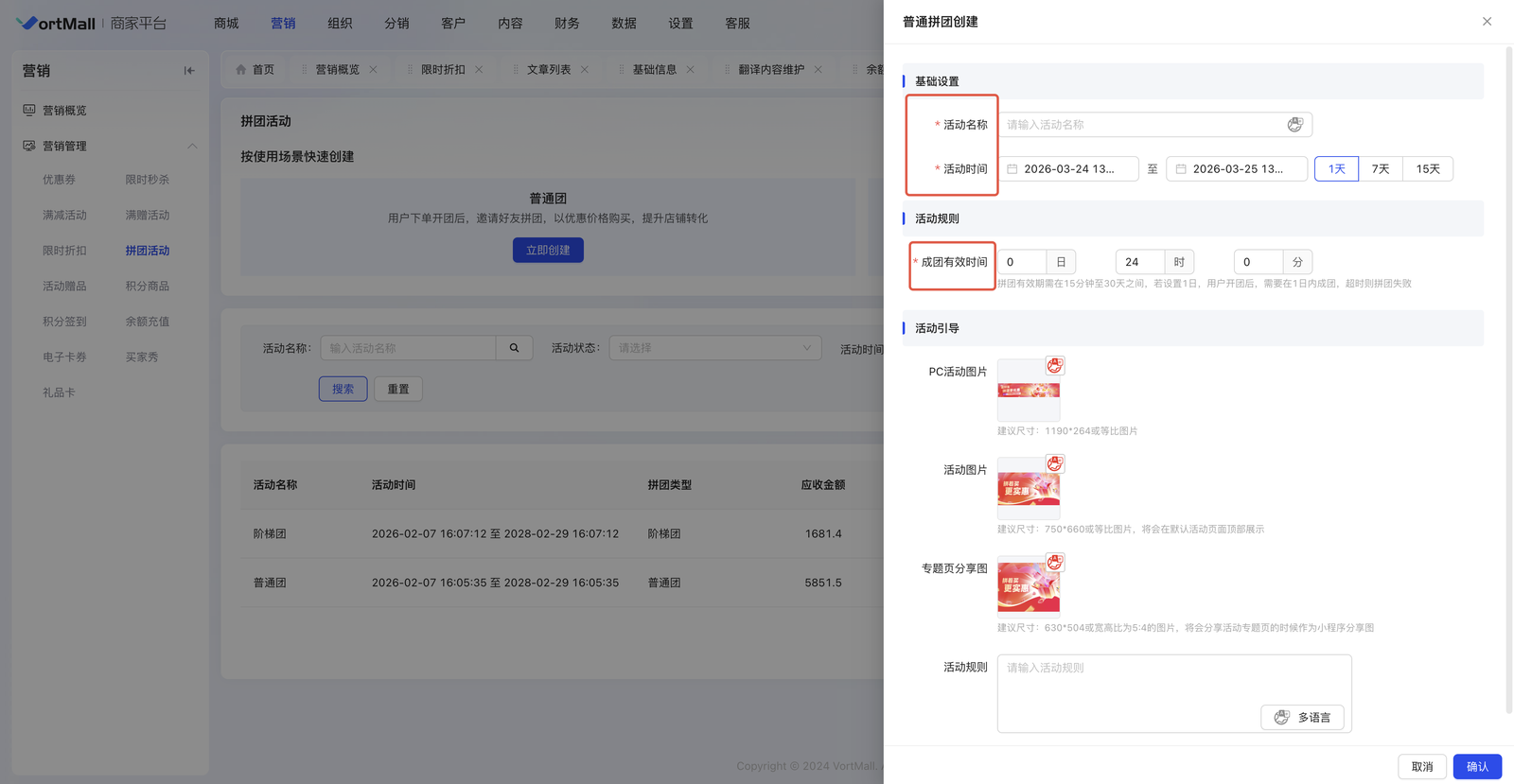Close the group-buy creation drawer

coord(1487,22)
